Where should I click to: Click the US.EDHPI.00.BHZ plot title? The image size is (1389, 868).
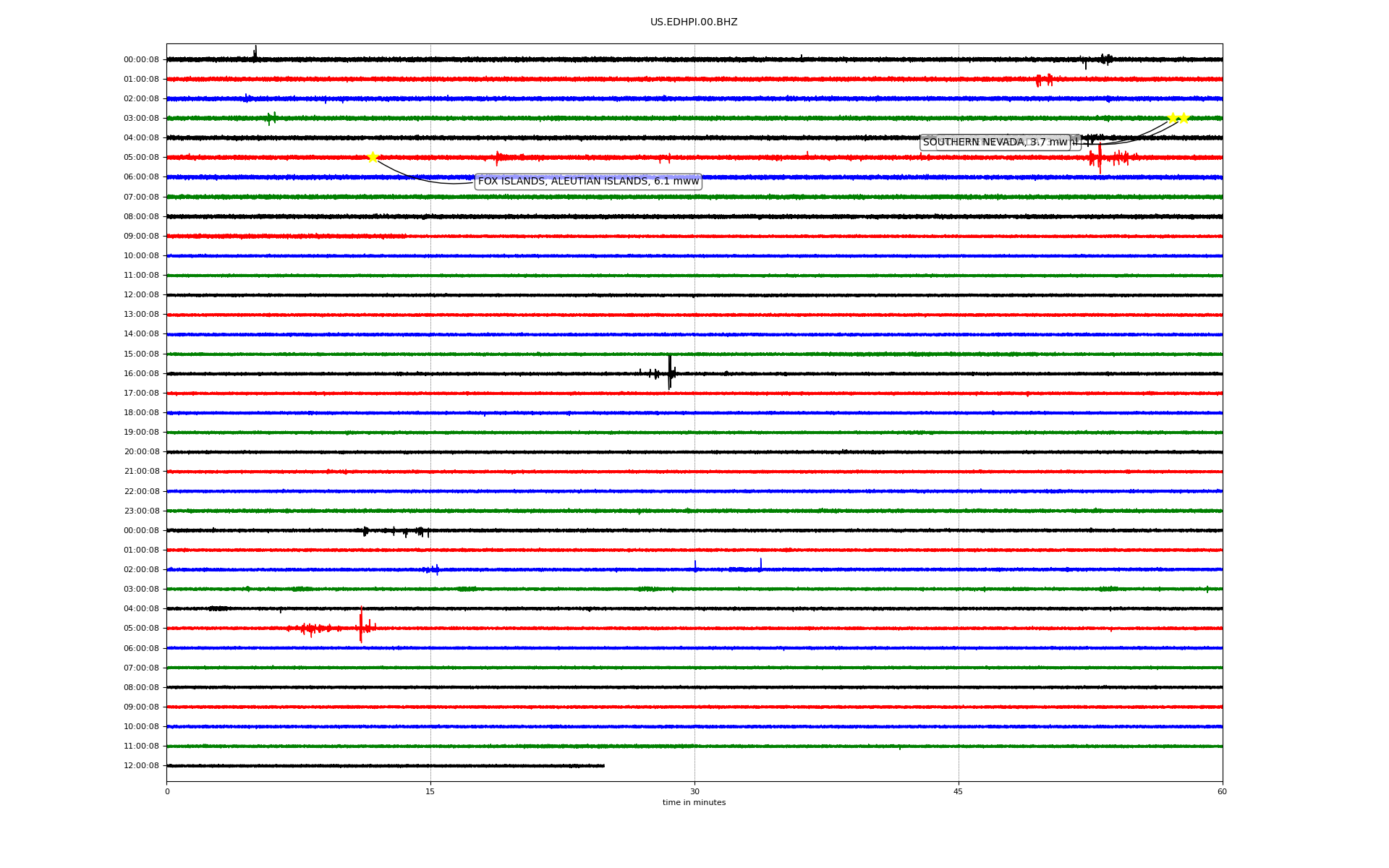(694, 22)
